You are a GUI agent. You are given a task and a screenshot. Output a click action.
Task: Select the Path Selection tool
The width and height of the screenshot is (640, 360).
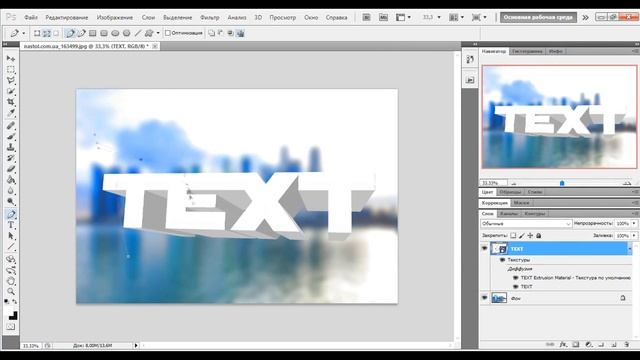coord(11,236)
